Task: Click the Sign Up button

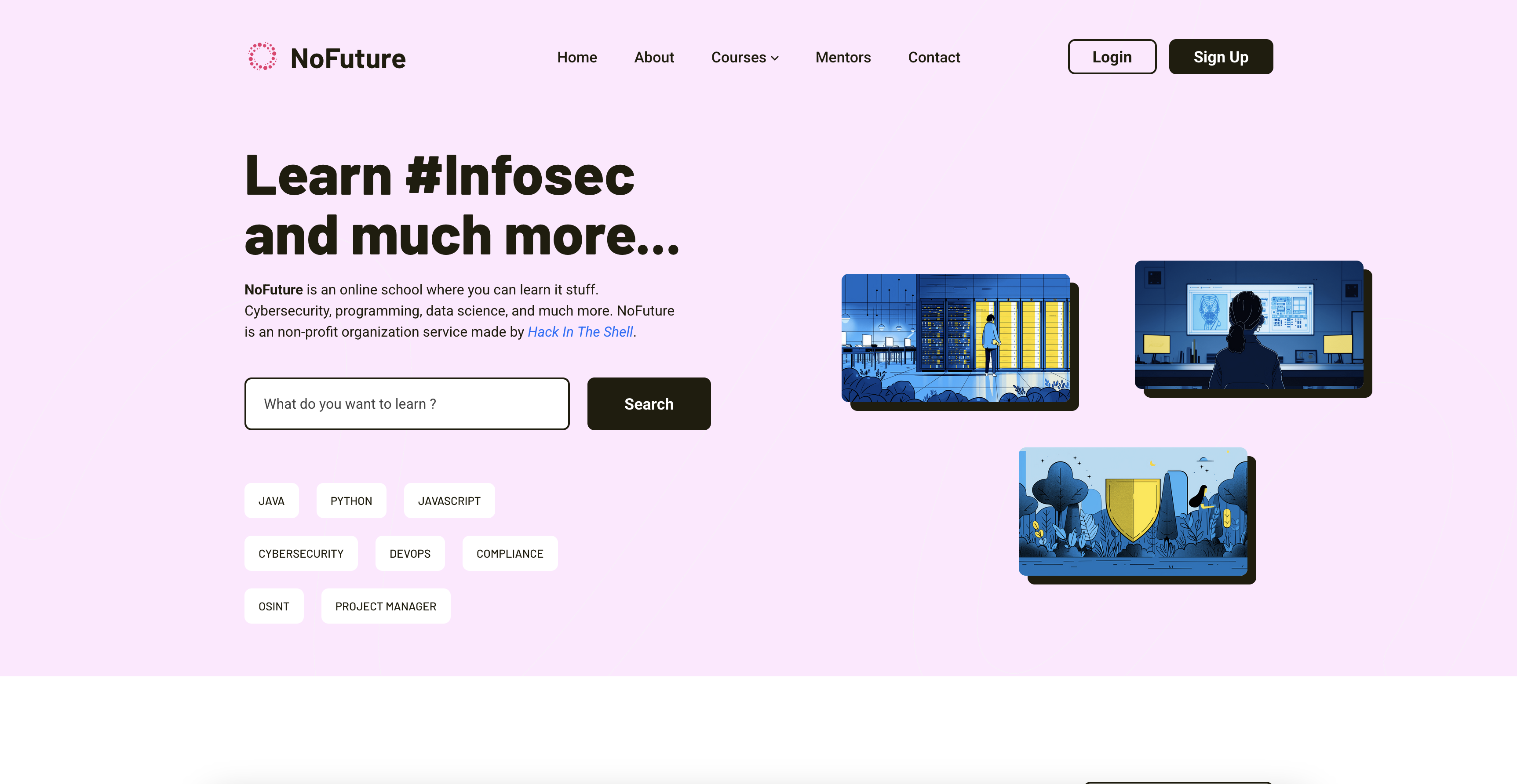Action: [x=1221, y=57]
